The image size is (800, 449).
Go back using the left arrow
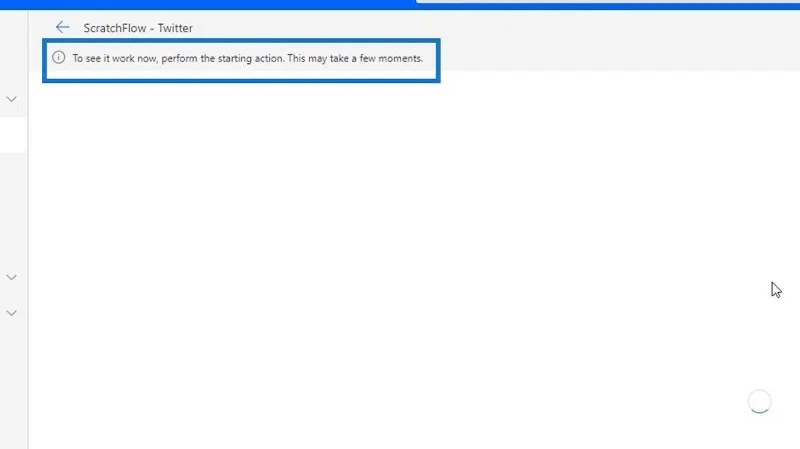click(x=62, y=28)
